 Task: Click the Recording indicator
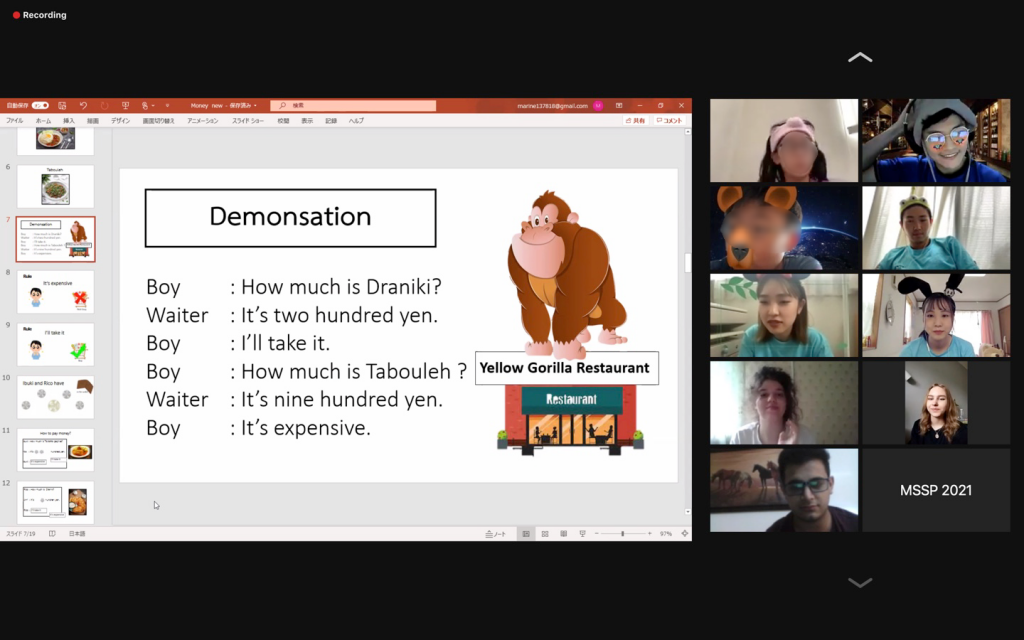(39, 15)
